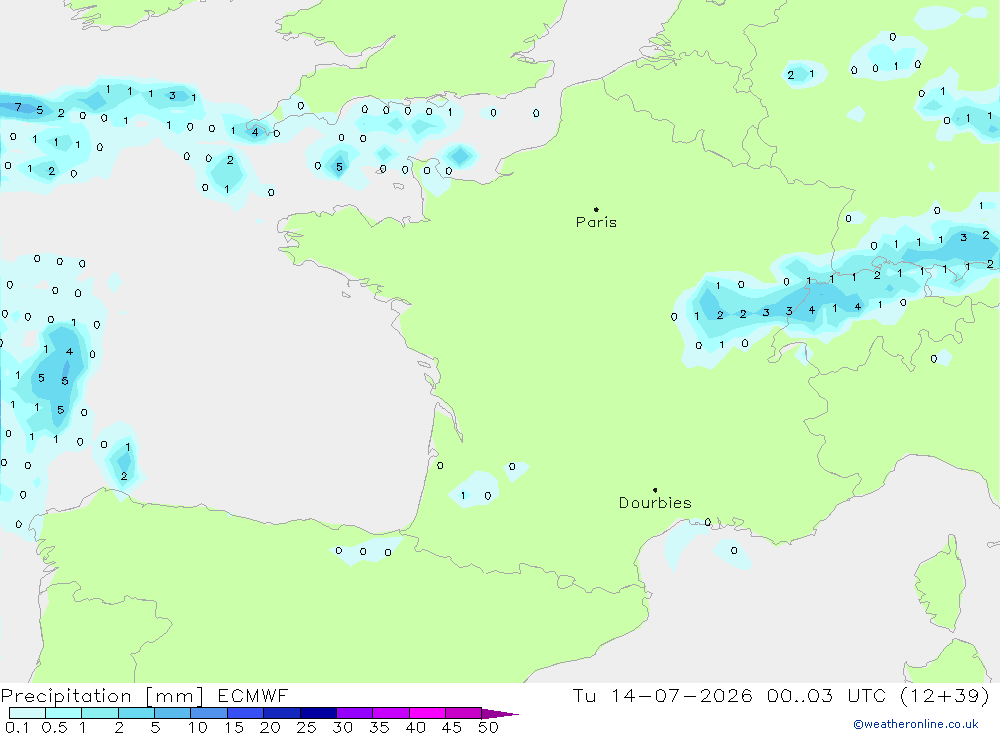Viewport: 1000px width, 733px height.
Task: Pick the 25–30 mm legend swatch
Action: [318, 713]
